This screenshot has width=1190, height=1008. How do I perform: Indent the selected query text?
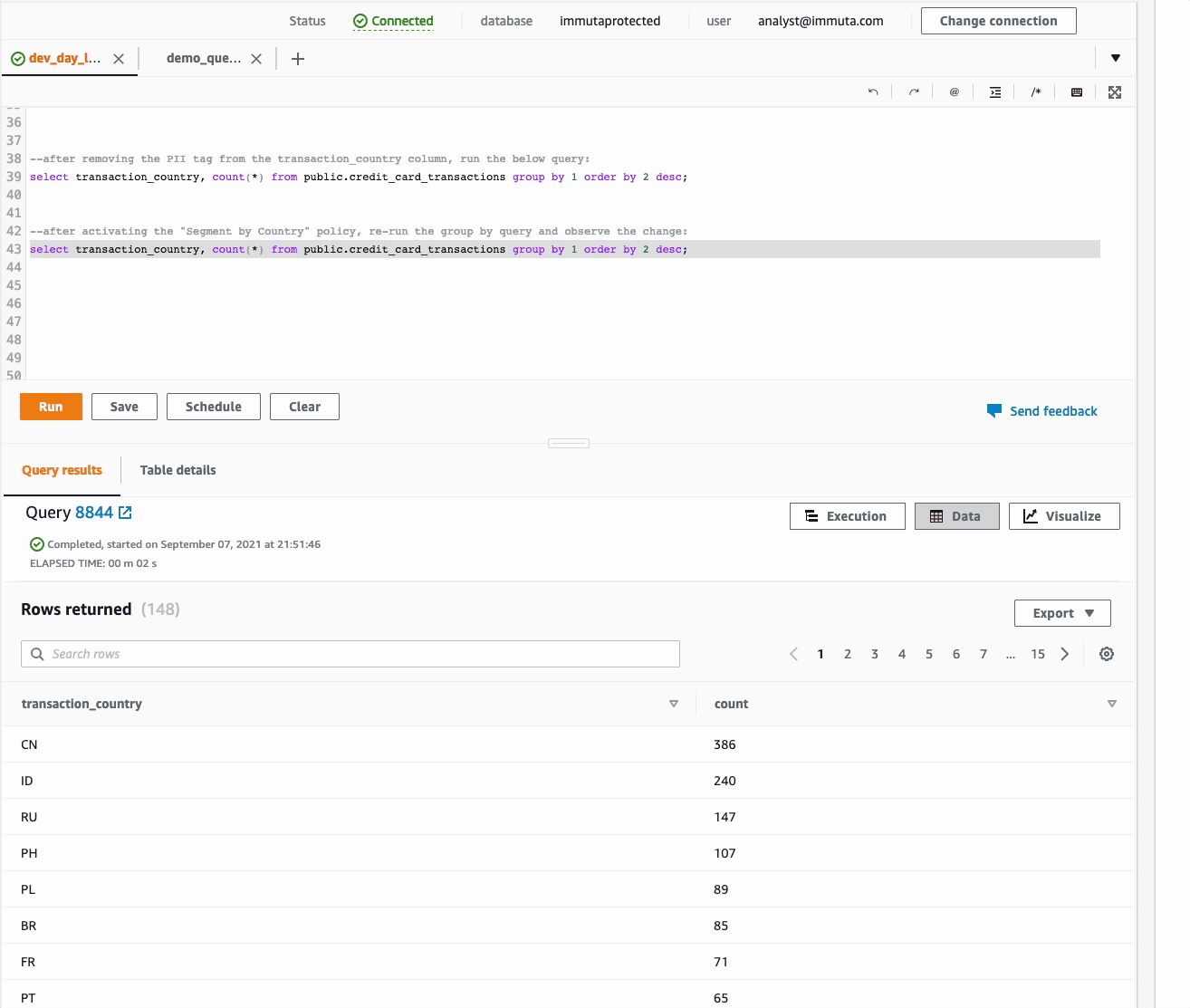click(x=995, y=92)
